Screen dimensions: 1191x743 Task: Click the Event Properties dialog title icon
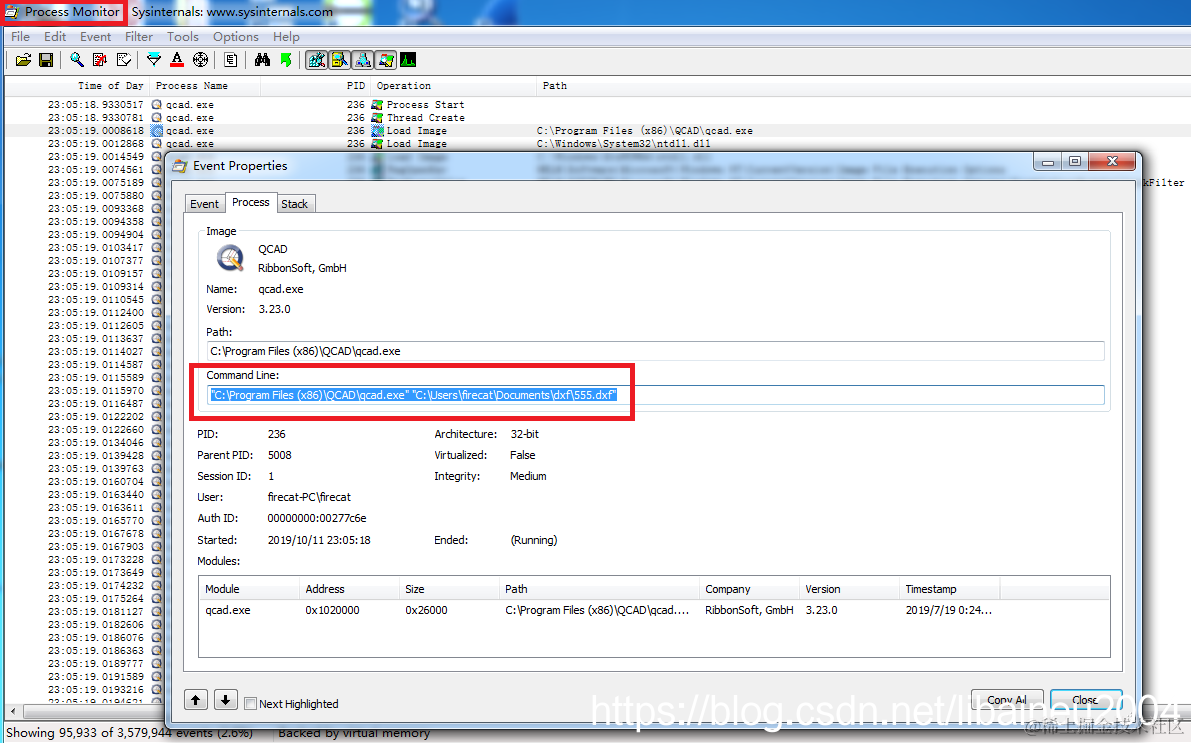180,166
